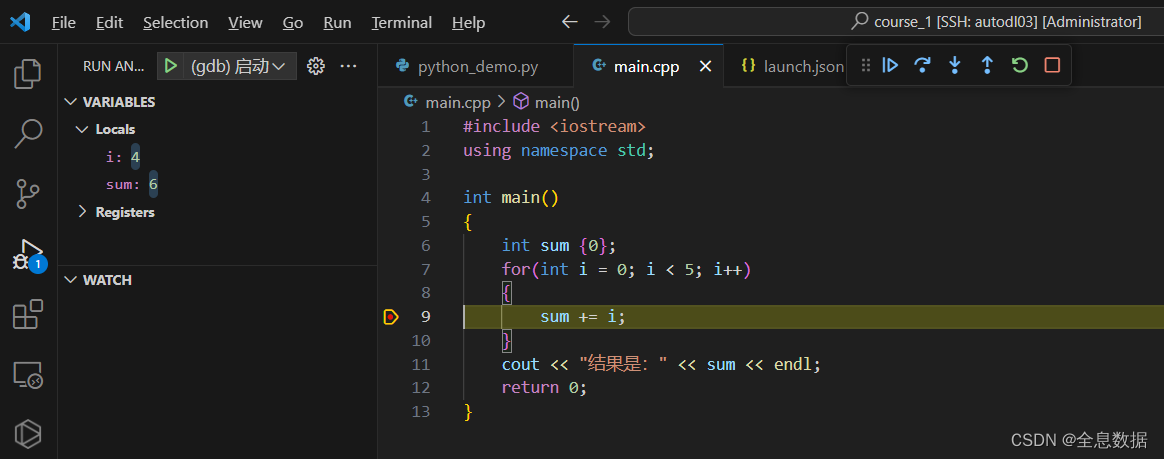Open the Help menu
Viewport: 1164px width, 459px height.
pyautogui.click(x=468, y=23)
